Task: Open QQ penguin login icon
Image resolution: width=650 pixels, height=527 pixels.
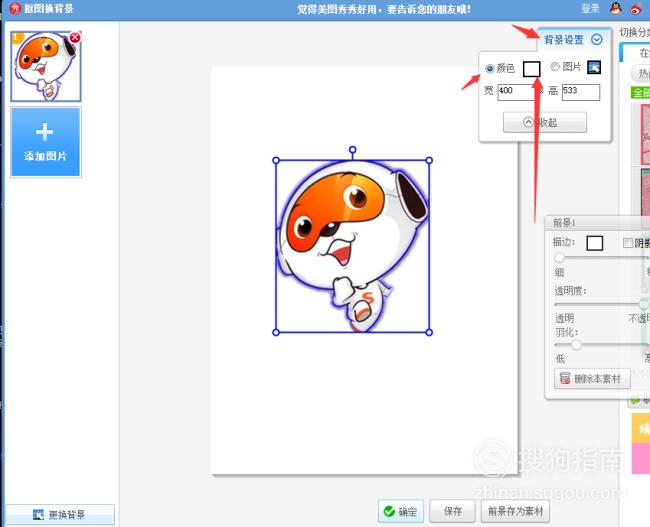Action: click(616, 8)
